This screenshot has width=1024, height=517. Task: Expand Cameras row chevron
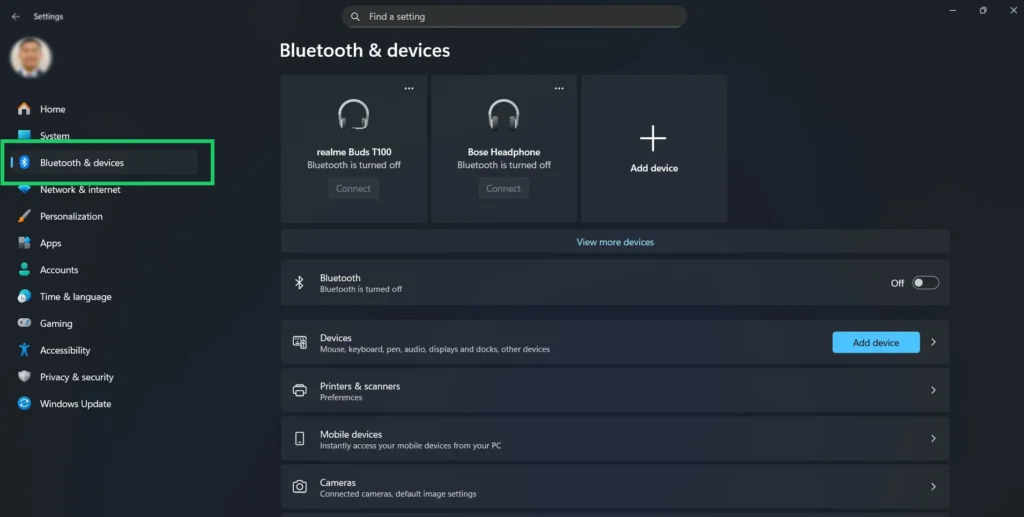click(x=933, y=487)
